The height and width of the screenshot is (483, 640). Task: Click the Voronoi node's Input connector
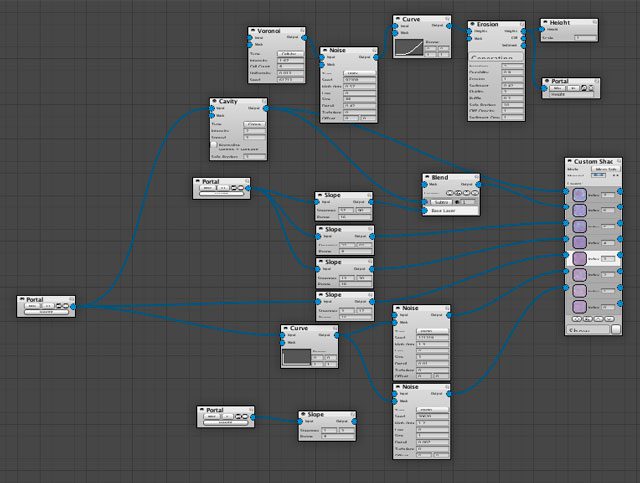click(250, 38)
